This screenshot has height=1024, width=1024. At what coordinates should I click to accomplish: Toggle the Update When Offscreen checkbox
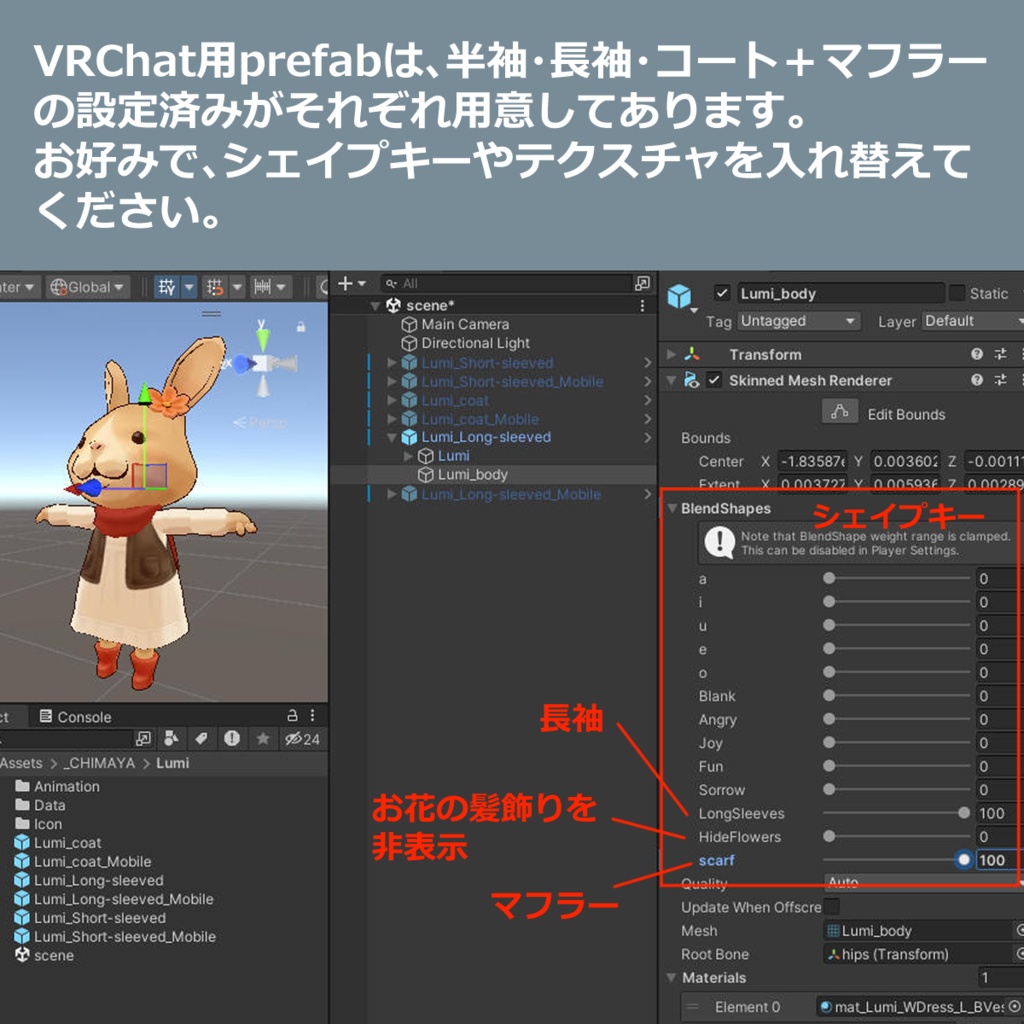[x=831, y=906]
